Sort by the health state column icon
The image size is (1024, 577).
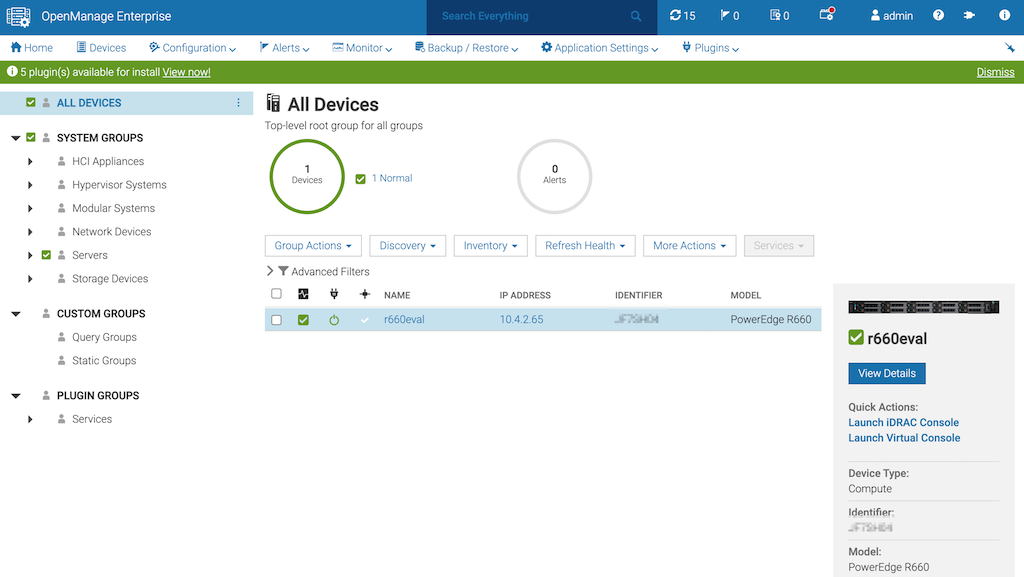click(x=303, y=294)
